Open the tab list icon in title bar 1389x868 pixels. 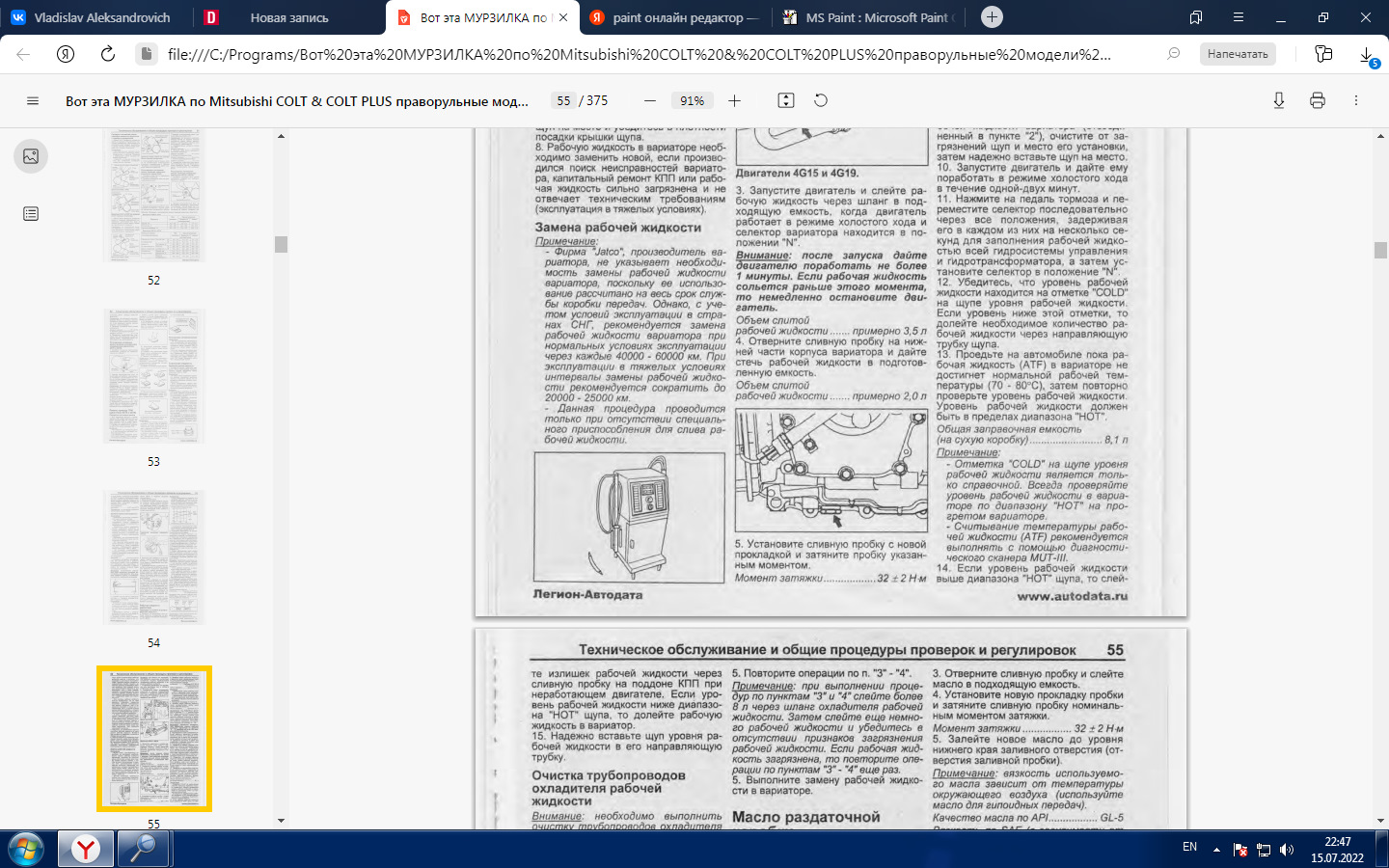[1196, 17]
